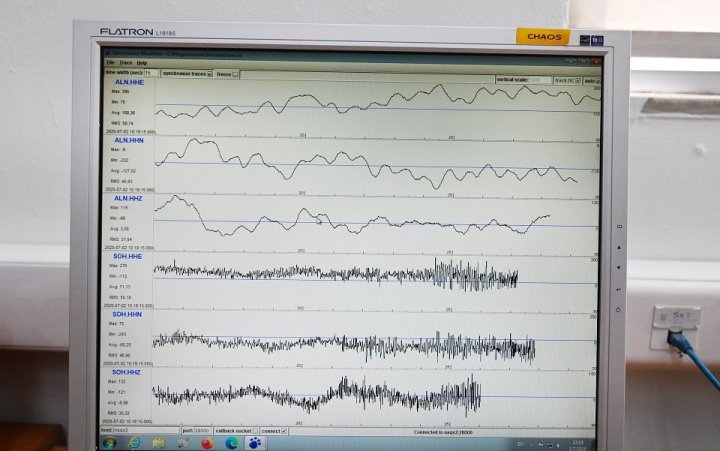Viewport: 720px width, 451px height.
Task: Click the vertical scale input field
Action: click(x=541, y=79)
